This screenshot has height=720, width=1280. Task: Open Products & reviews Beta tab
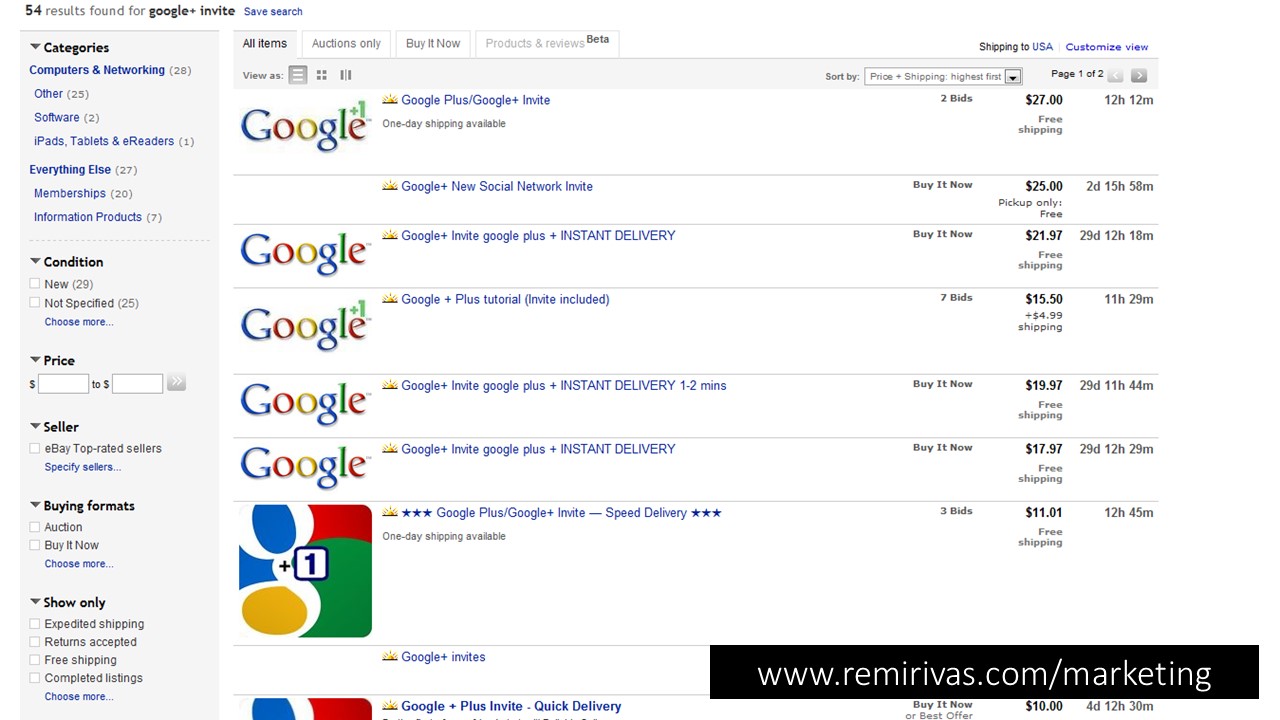coord(547,43)
